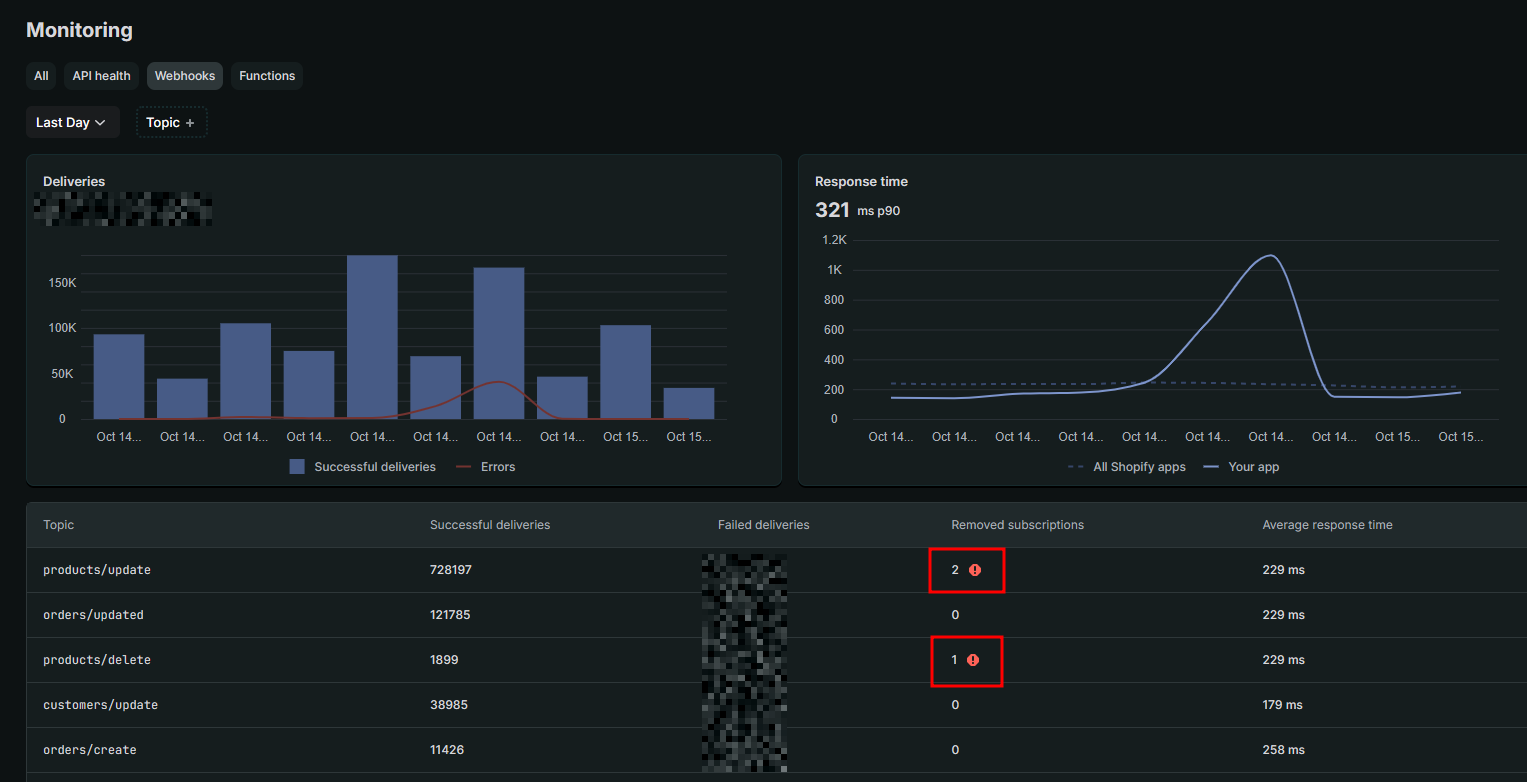Open the Functions tab
Viewport: 1527px width, 782px height.
click(267, 76)
